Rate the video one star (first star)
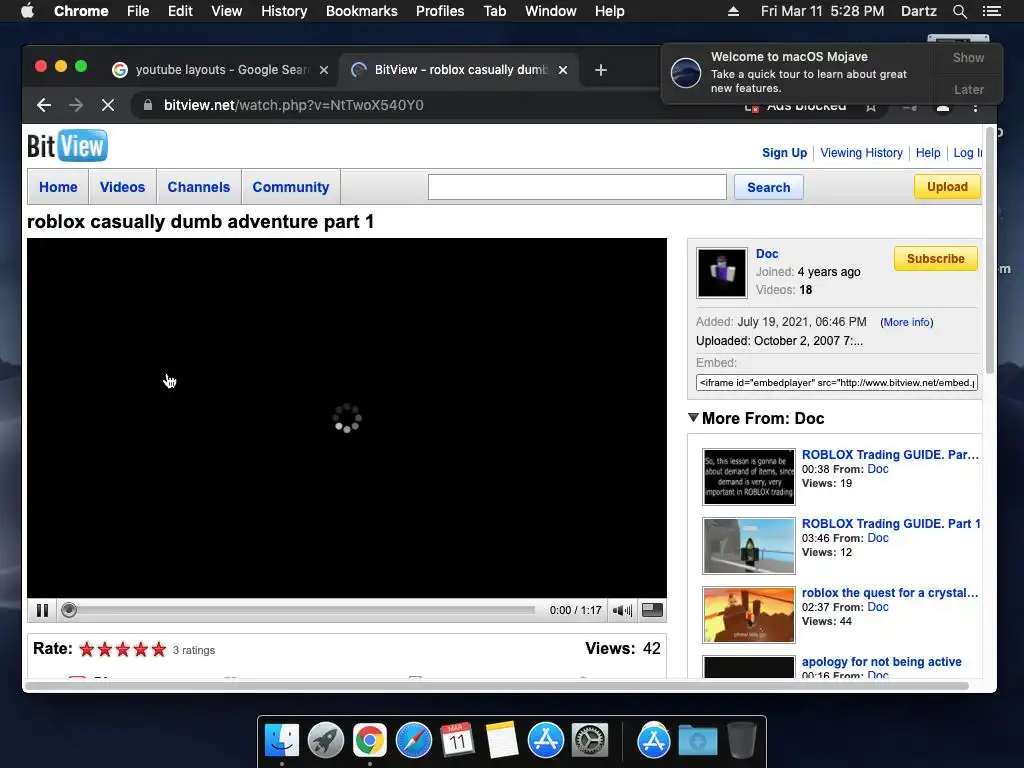The width and height of the screenshot is (1024, 768). [x=86, y=649]
